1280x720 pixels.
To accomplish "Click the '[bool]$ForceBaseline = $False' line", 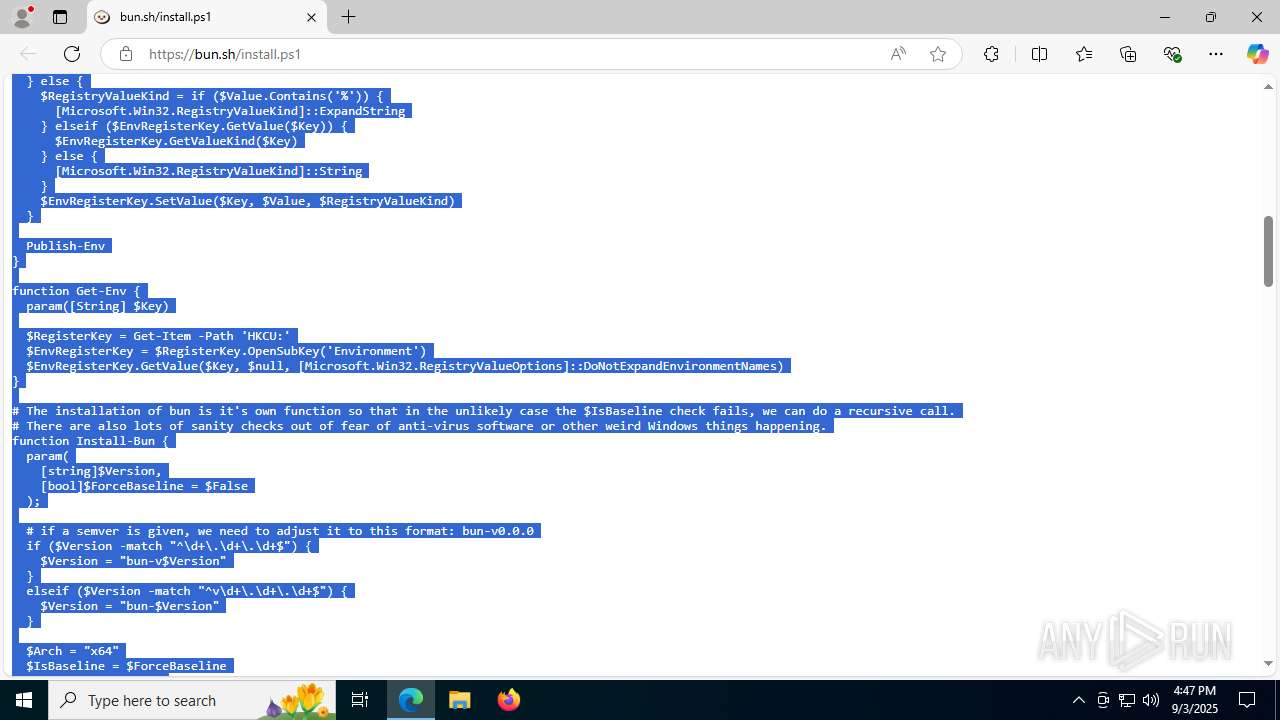I will [145, 486].
